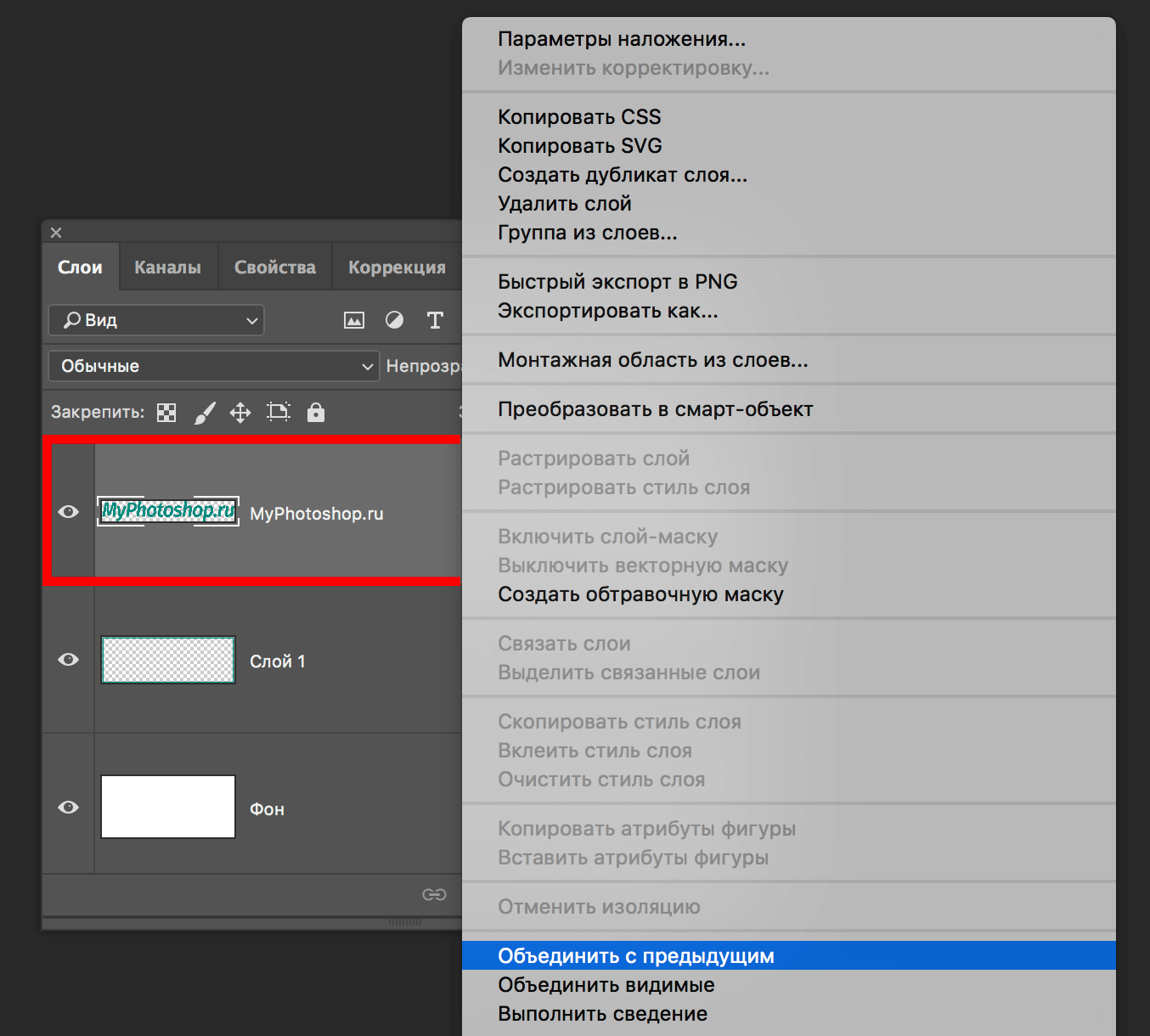
Task: Open the Обычные blend mode dropdown
Action: click(213, 366)
